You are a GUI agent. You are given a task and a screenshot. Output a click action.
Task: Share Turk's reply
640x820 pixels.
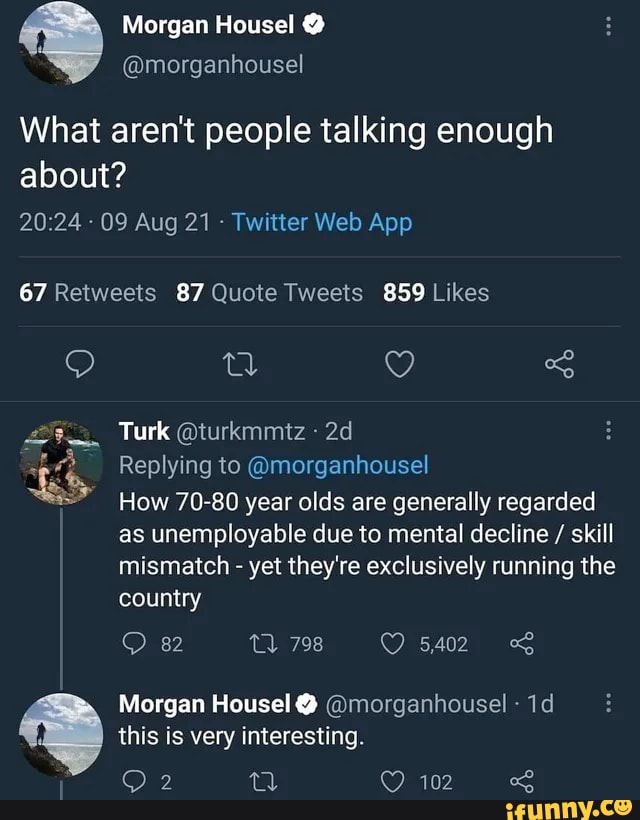(521, 644)
